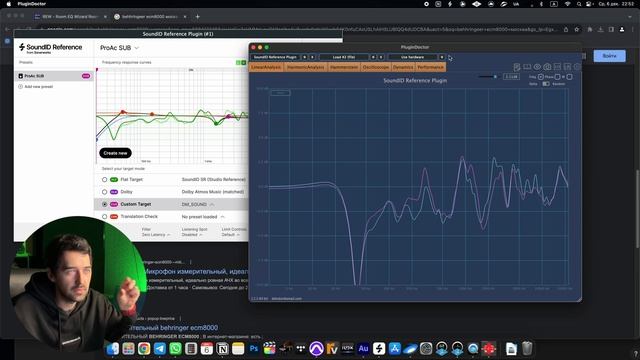This screenshot has height=360, width=640.
Task: Select the Flat Target radio button
Action: click(x=104, y=180)
